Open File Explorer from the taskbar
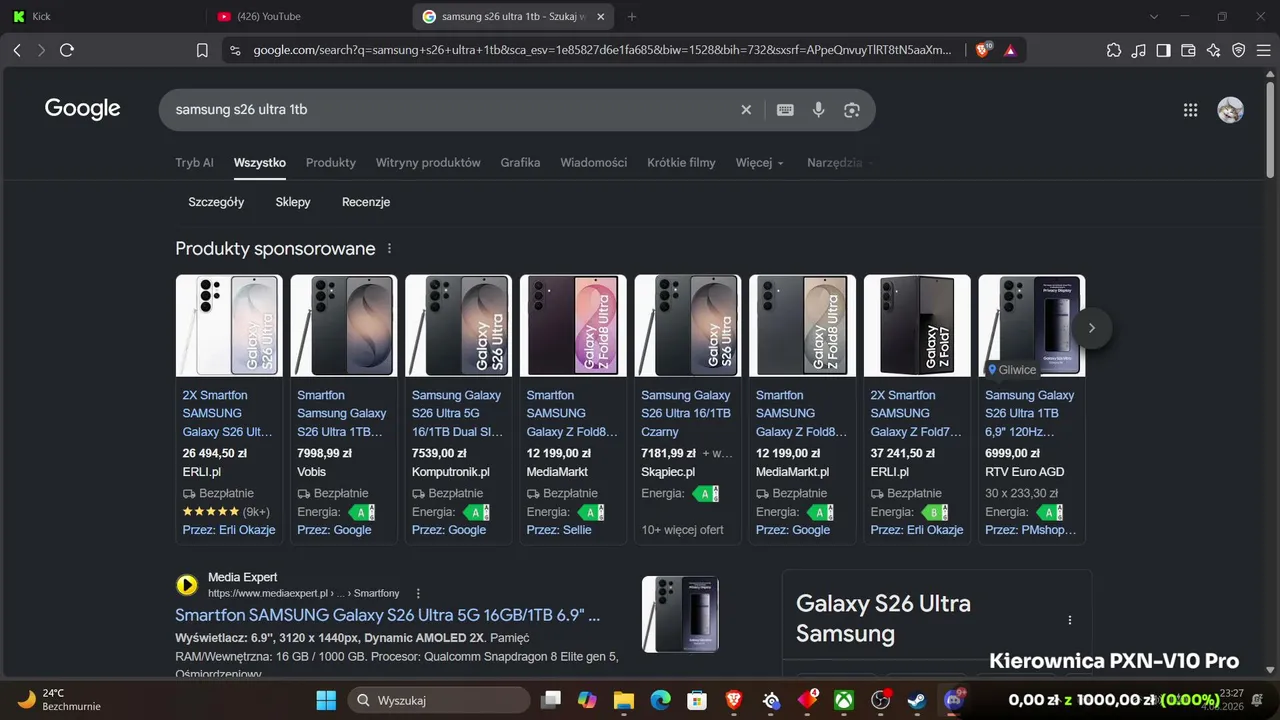The image size is (1280, 720). click(x=623, y=700)
